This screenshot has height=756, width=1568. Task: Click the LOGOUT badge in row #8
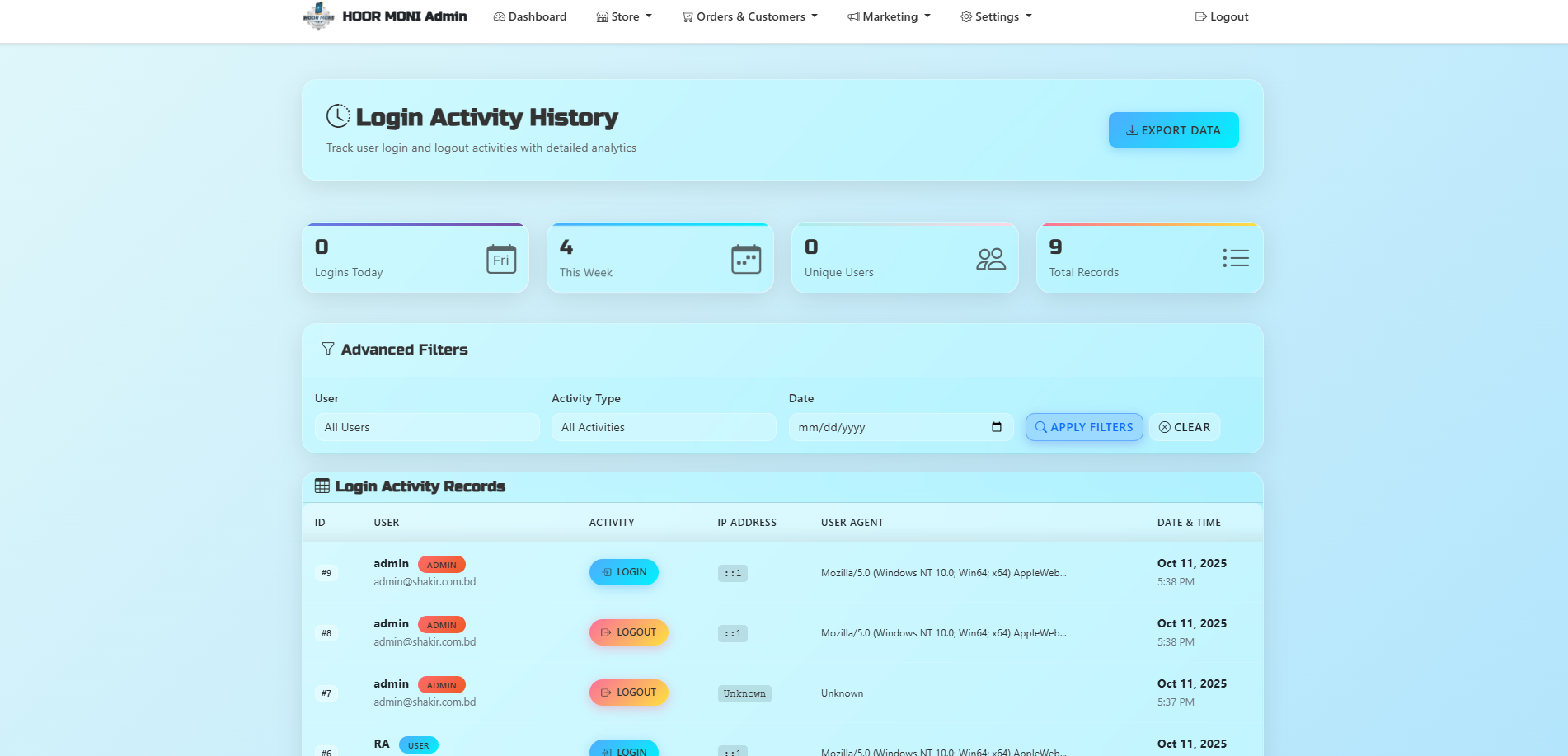coord(629,632)
